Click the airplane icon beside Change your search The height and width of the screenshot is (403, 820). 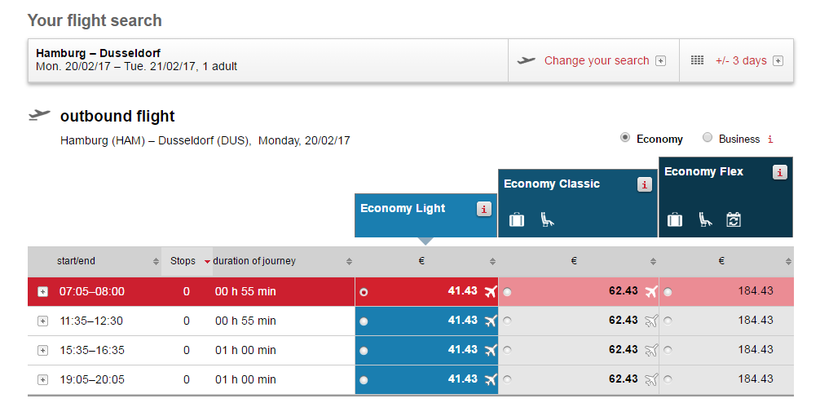526,61
